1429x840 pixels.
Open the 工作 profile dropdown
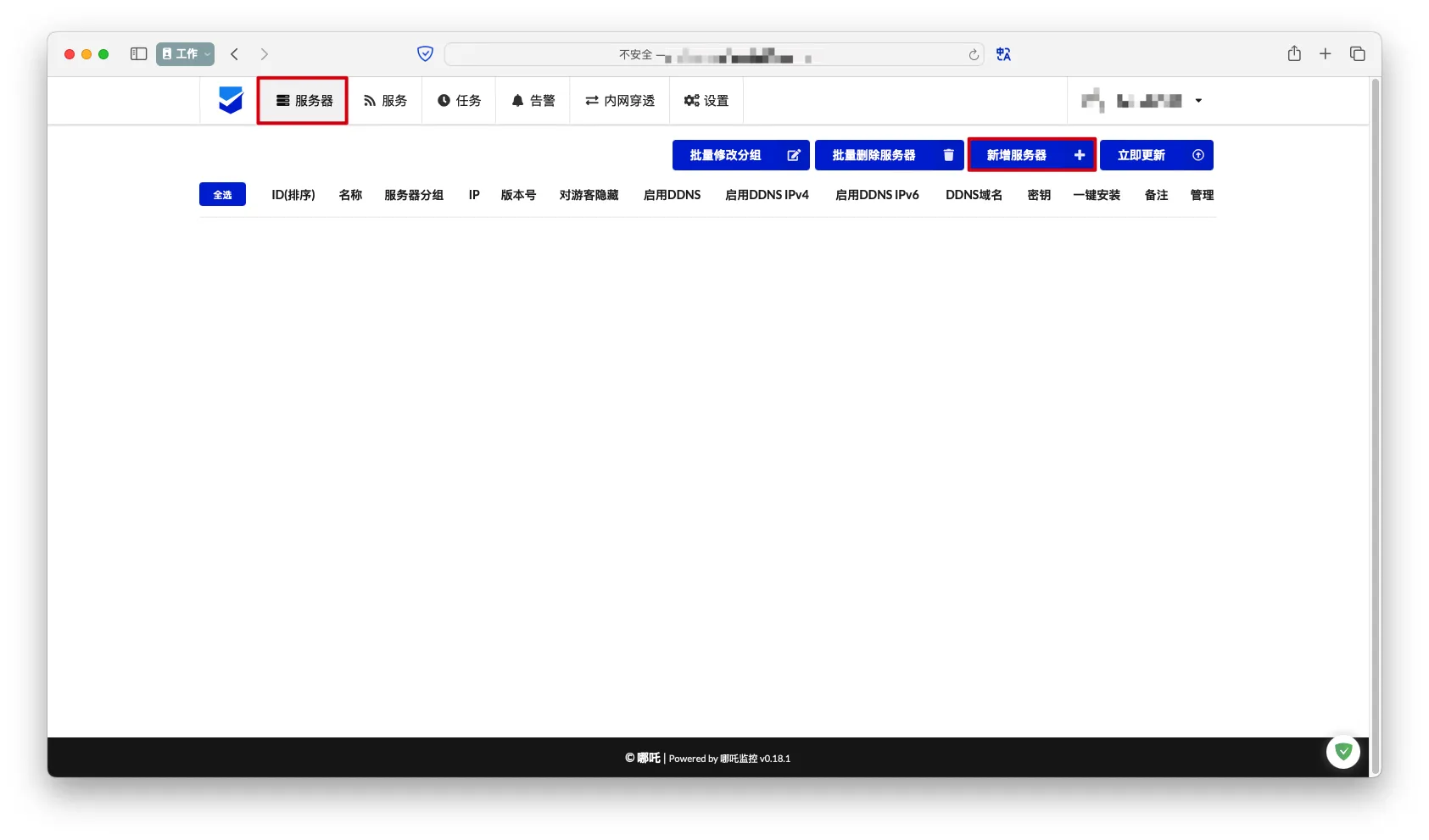[x=185, y=54]
